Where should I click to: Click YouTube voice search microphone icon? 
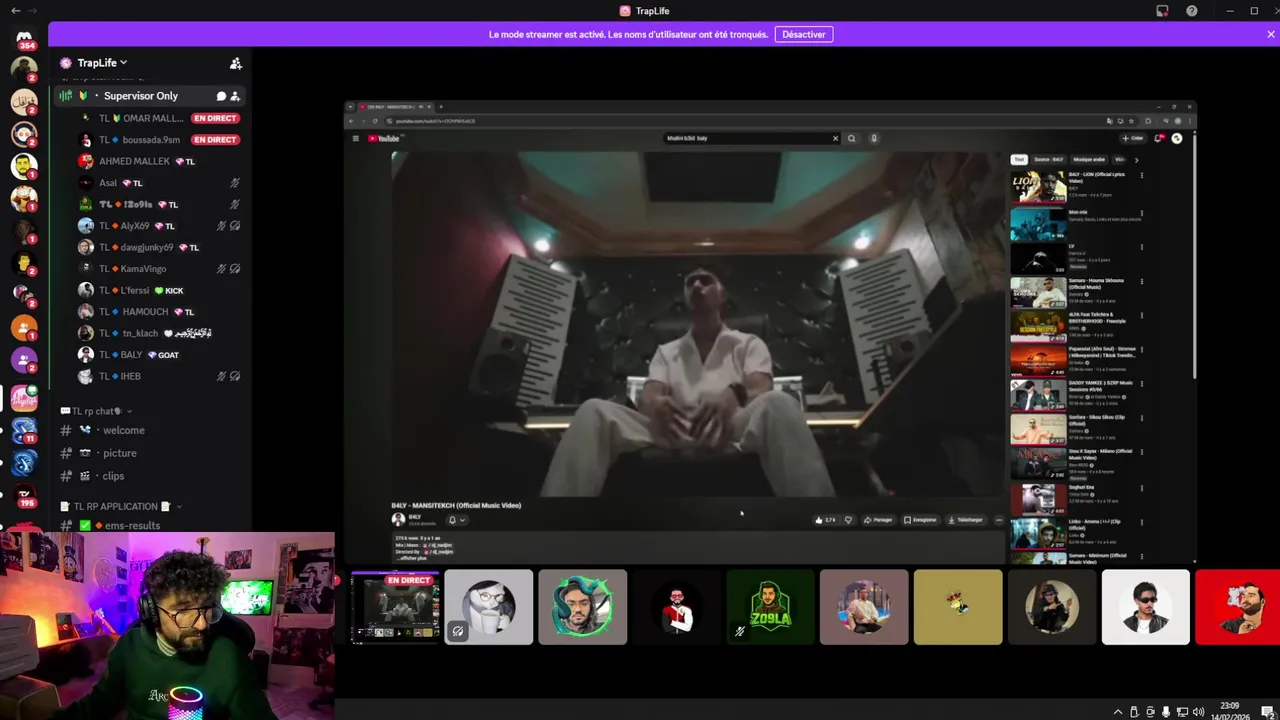(874, 138)
